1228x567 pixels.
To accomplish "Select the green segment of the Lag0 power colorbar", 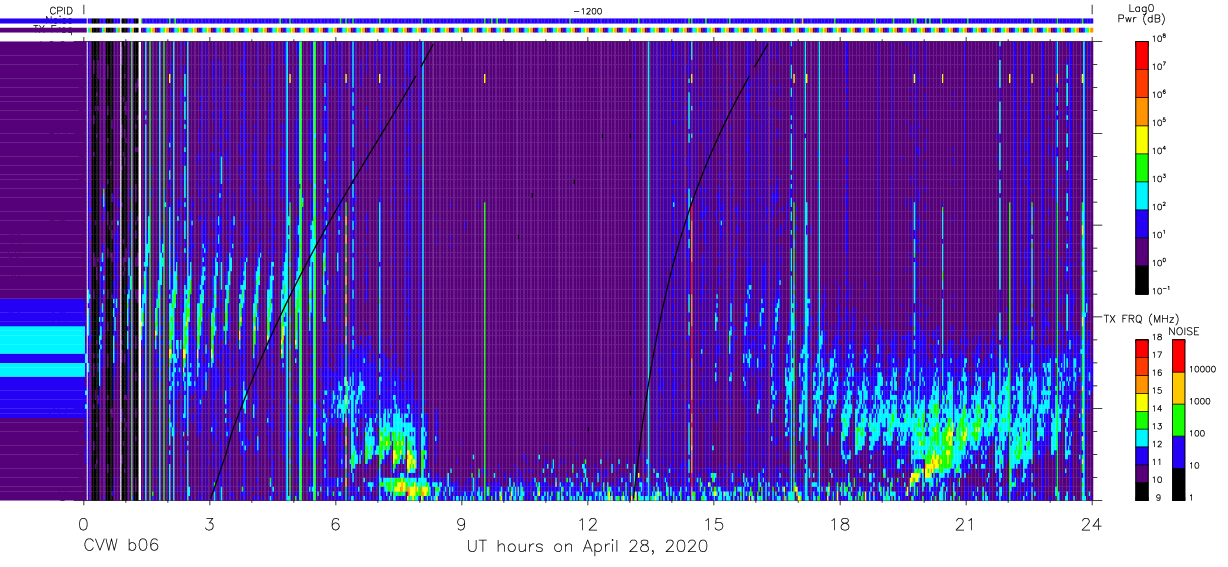I will tap(1142, 167).
